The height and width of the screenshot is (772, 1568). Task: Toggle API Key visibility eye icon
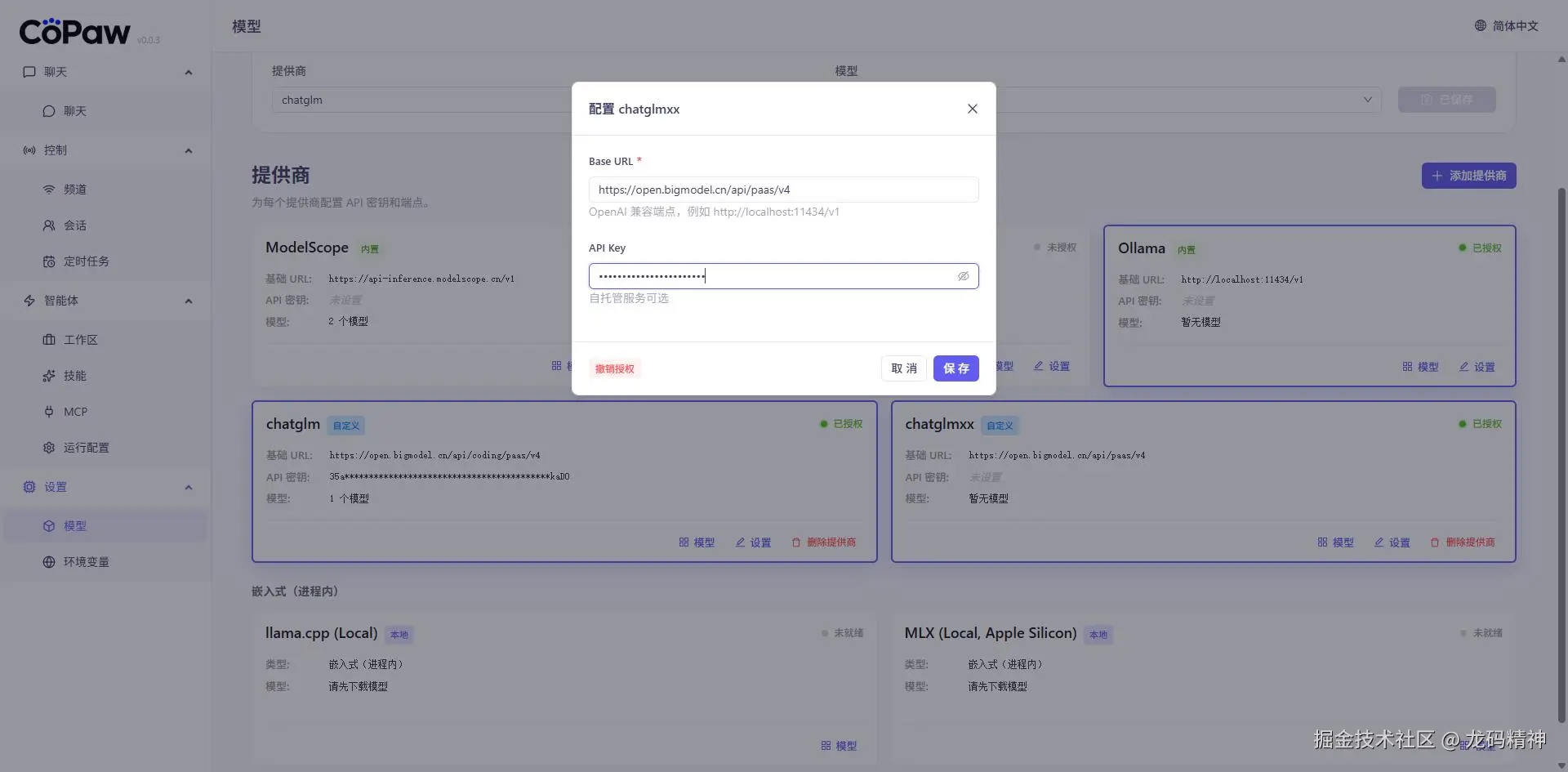tap(964, 276)
